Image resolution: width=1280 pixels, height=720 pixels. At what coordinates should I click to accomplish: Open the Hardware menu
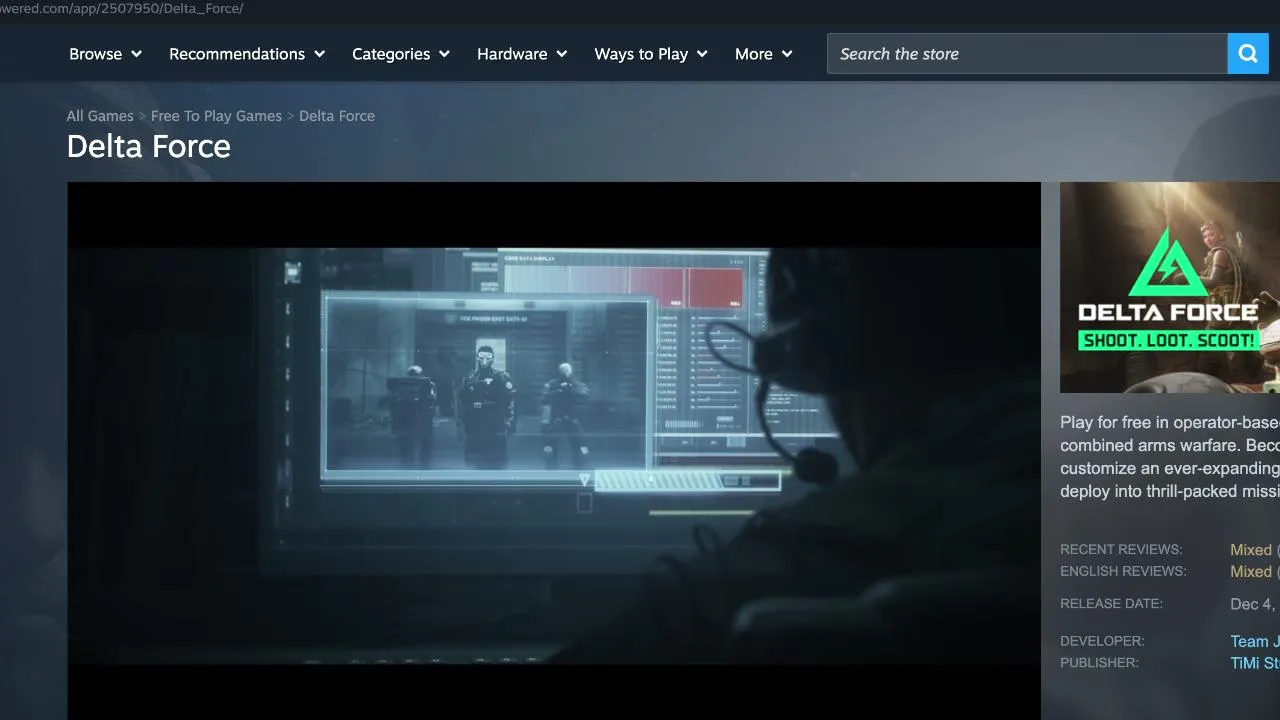(522, 54)
